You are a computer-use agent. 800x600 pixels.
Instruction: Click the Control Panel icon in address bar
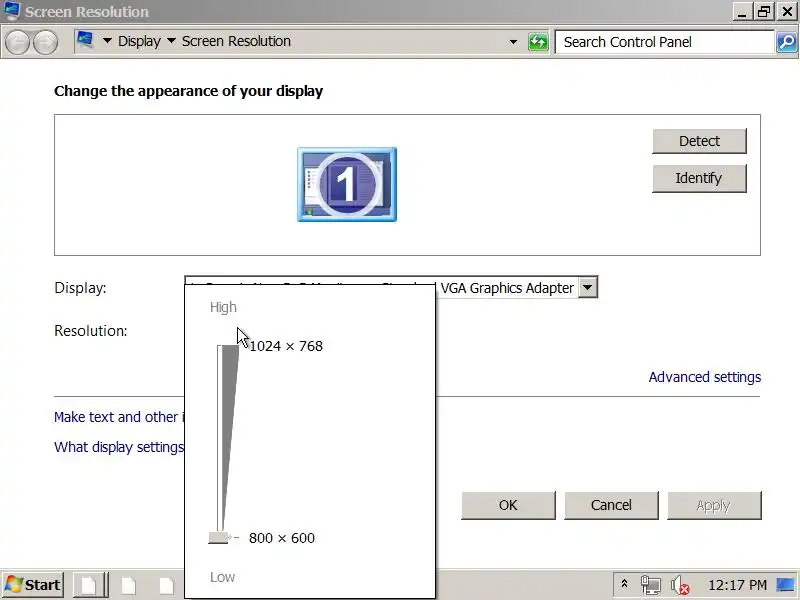(85, 40)
